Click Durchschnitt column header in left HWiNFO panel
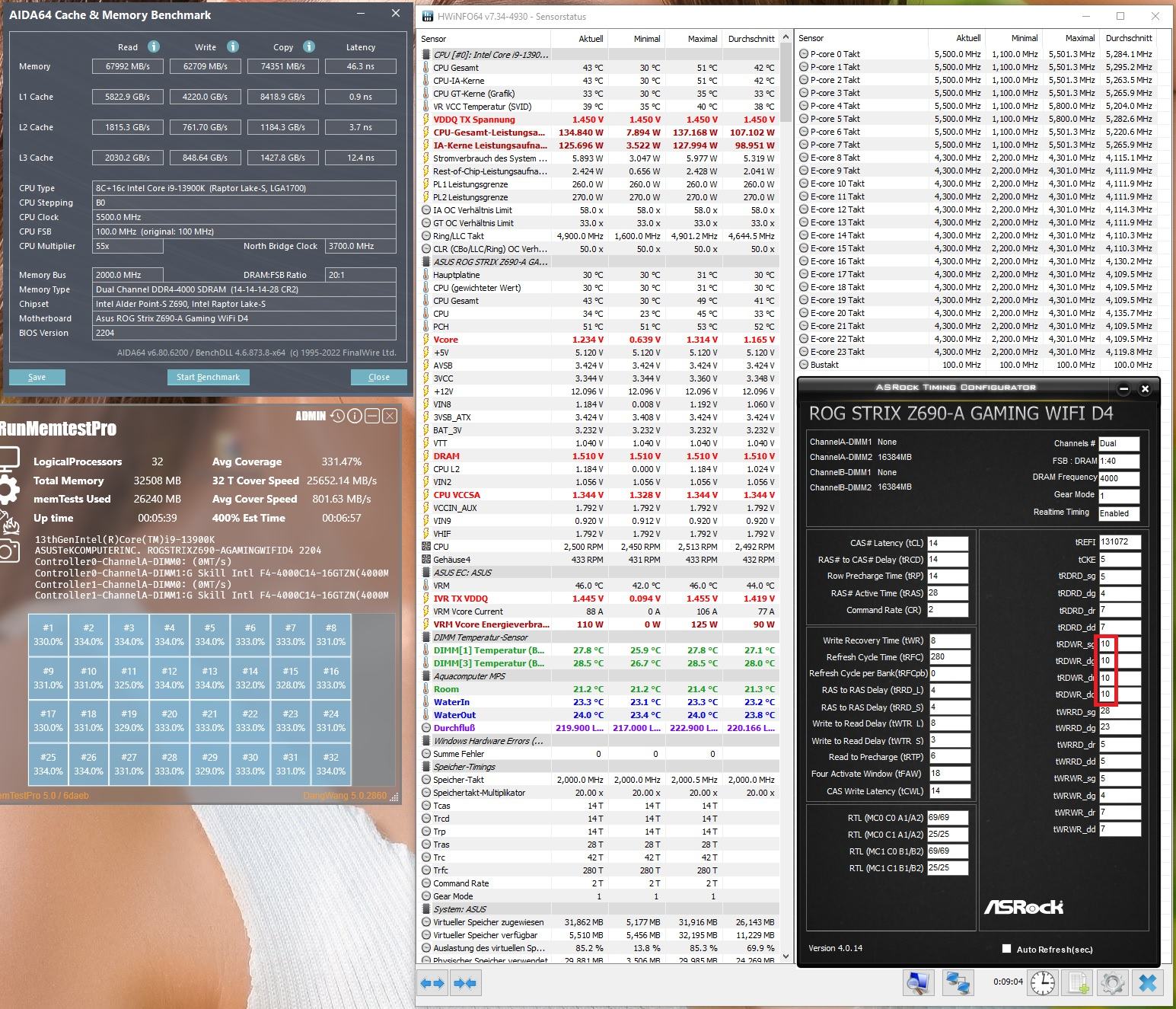1176x1009 pixels. (x=751, y=39)
